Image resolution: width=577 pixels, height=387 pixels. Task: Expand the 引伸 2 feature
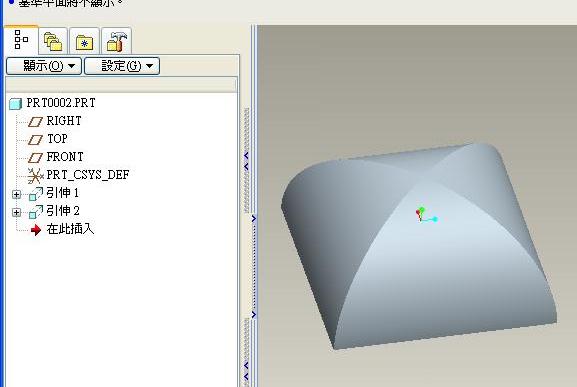pyautogui.click(x=16, y=212)
